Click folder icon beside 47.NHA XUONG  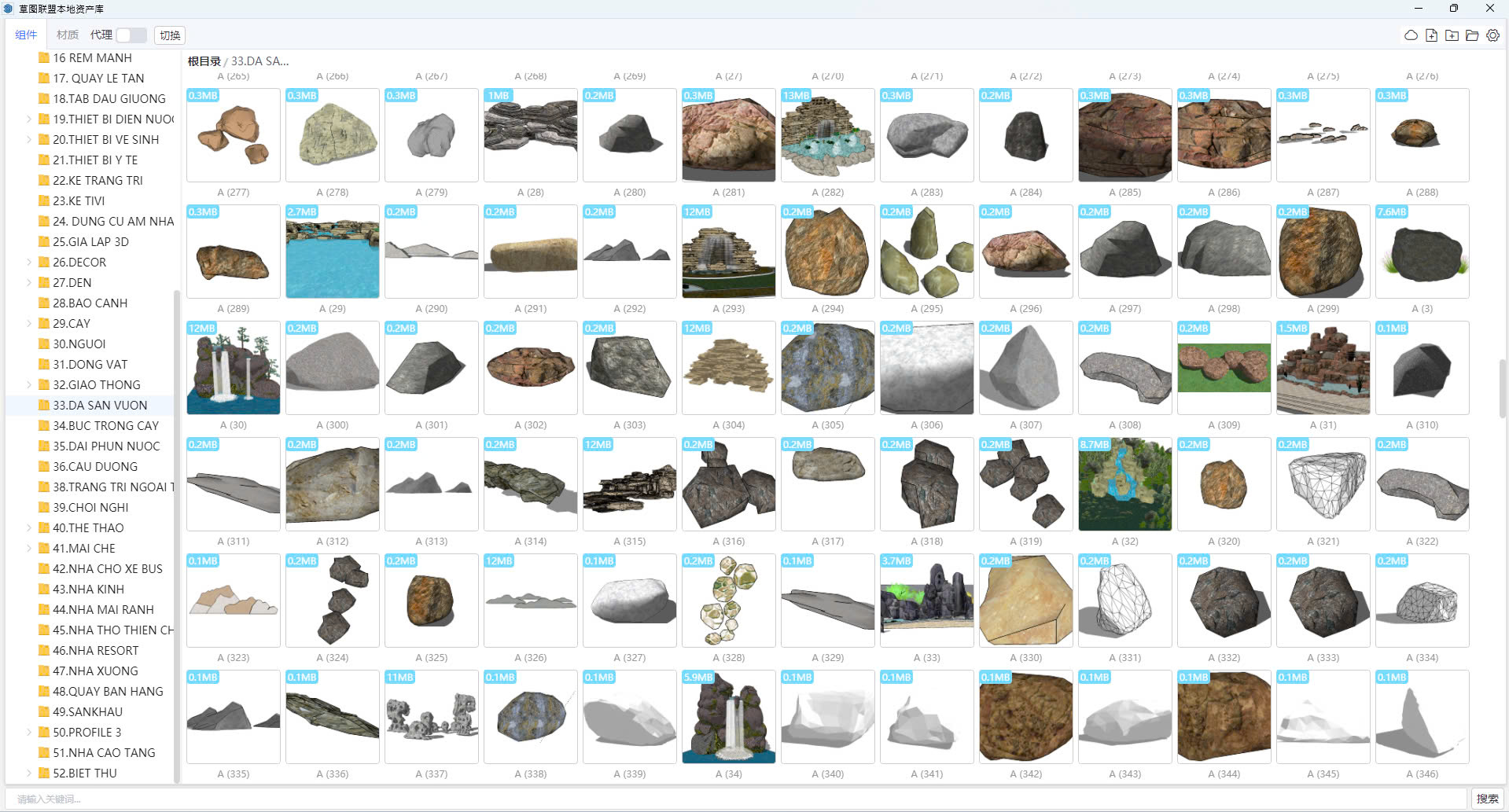(44, 671)
